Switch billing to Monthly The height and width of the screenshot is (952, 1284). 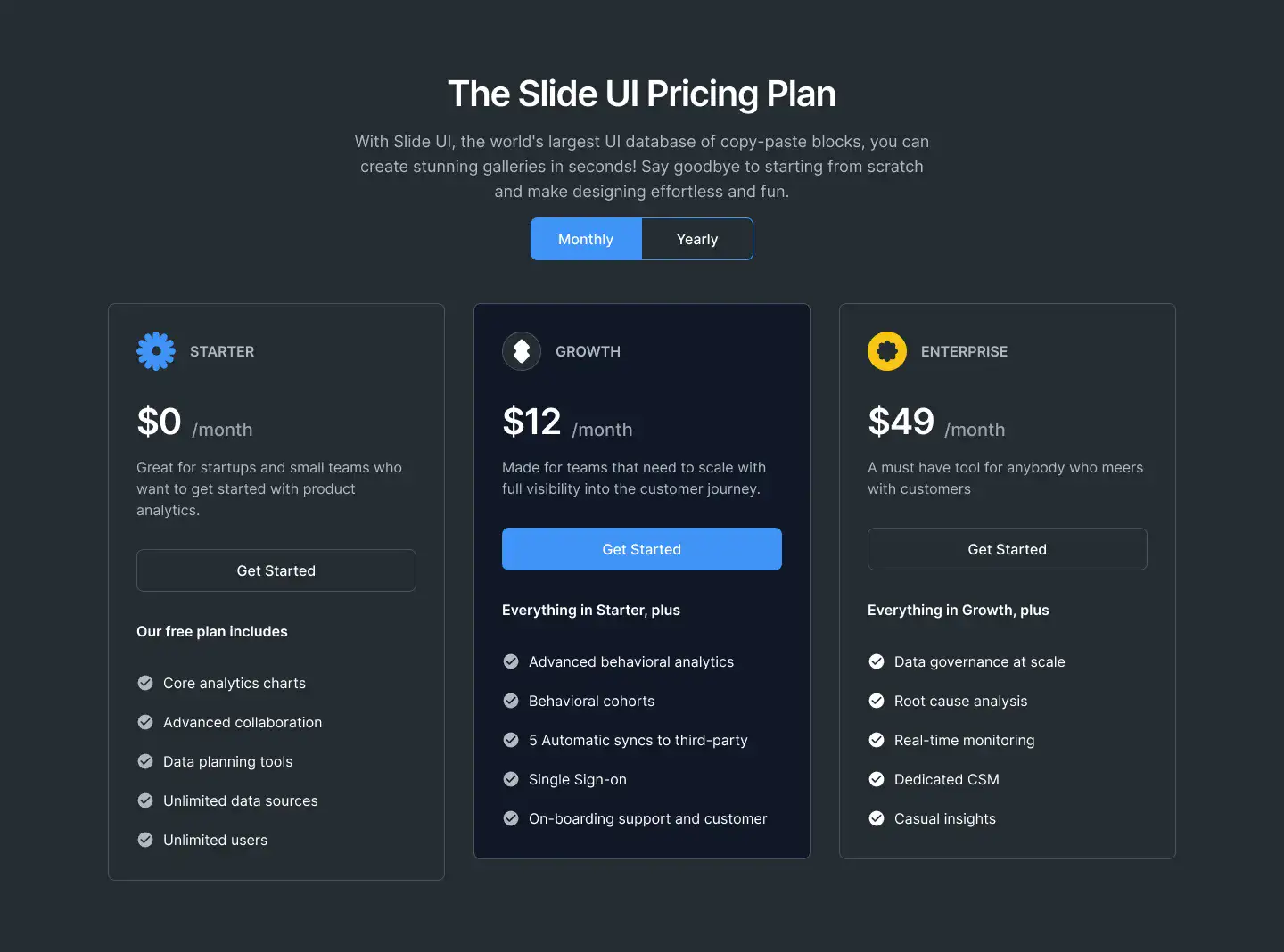point(586,239)
